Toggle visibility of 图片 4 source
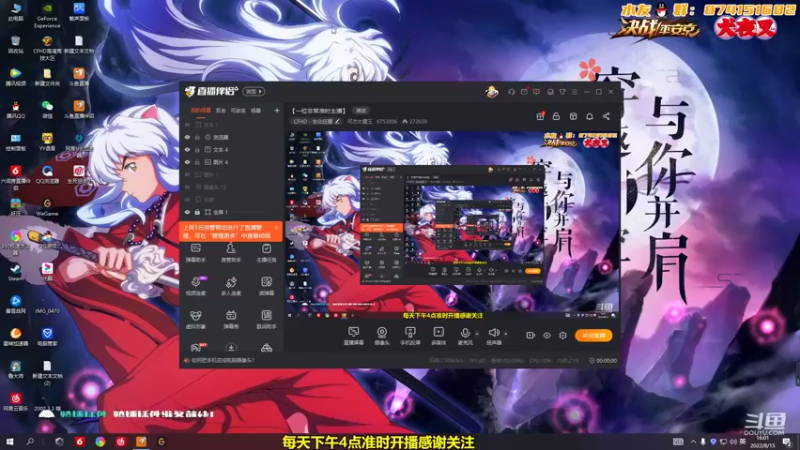Image resolution: width=800 pixels, height=450 pixels. [187, 162]
